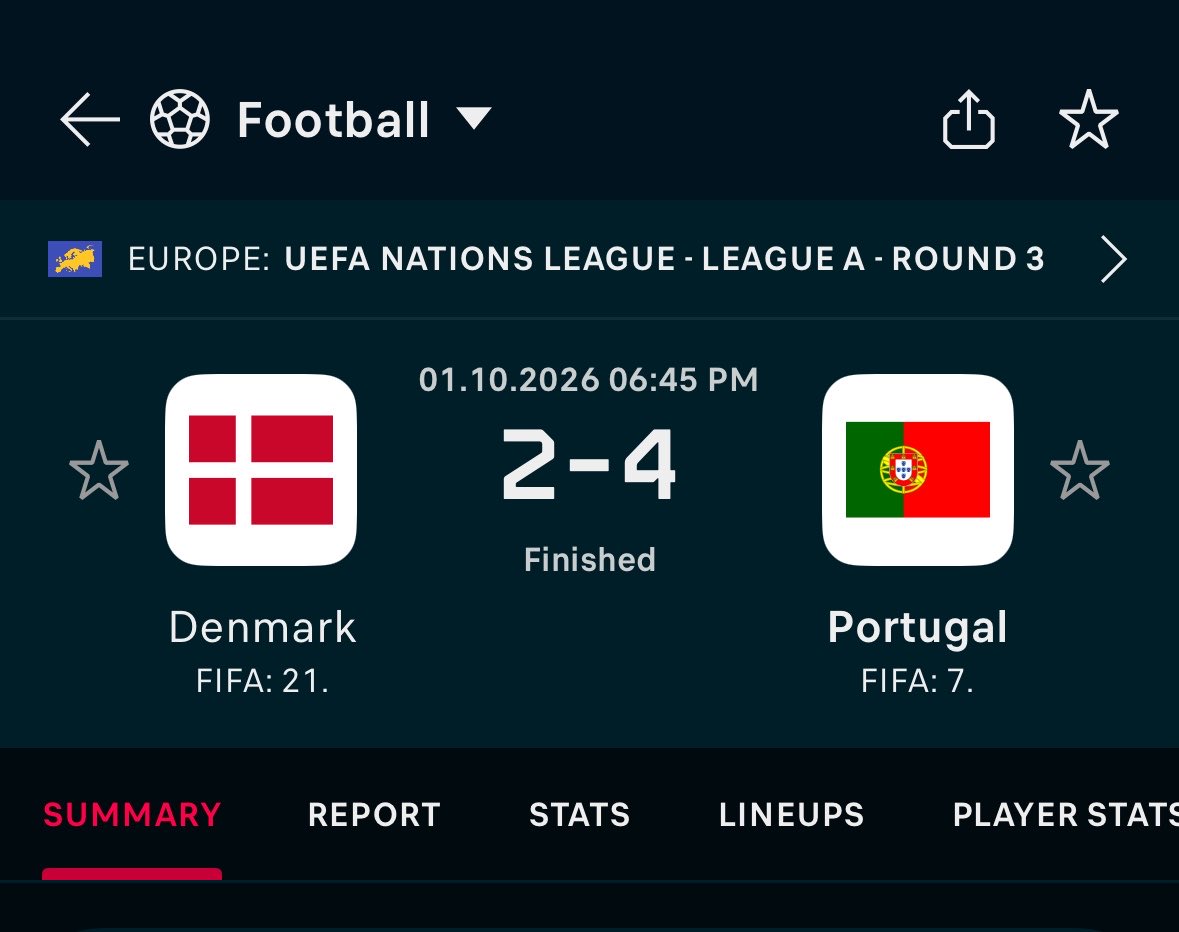Open the Denmark flag logo
The height and width of the screenshot is (932, 1179).
(x=261, y=470)
